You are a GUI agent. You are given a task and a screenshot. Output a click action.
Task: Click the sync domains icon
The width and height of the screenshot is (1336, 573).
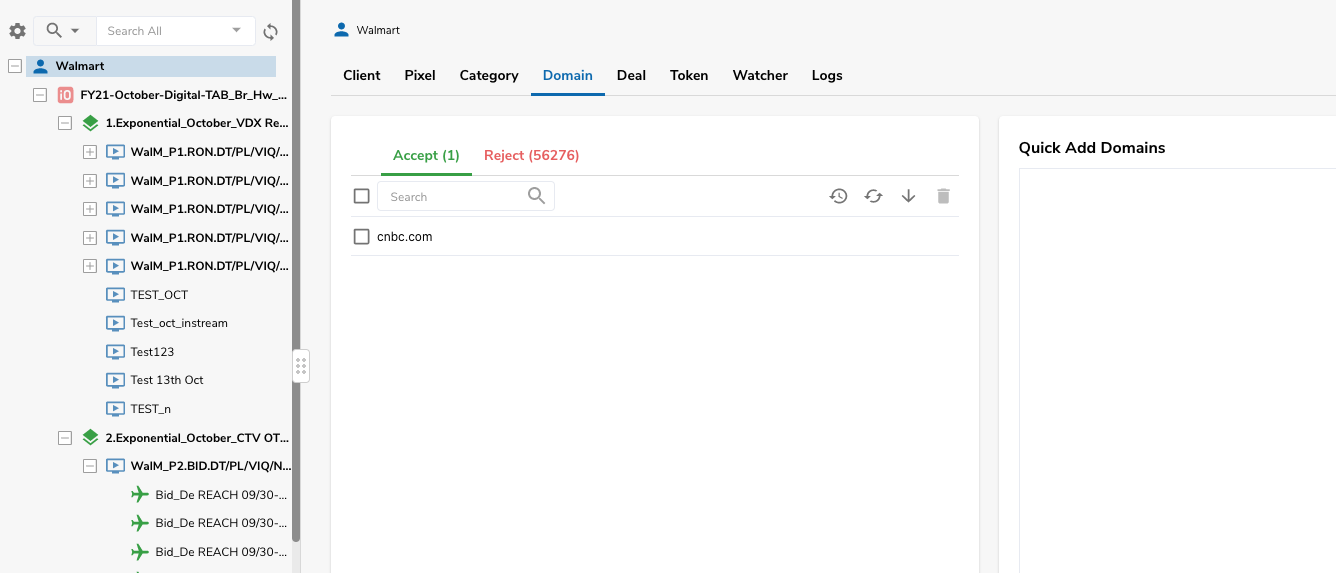[x=873, y=196]
